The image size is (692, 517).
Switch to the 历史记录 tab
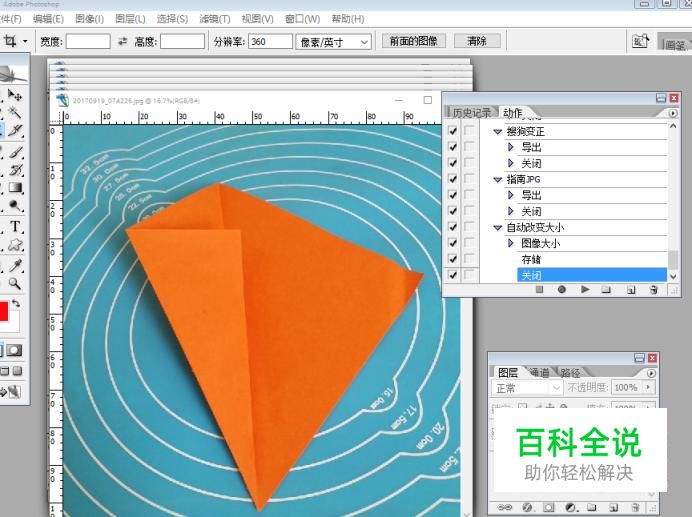coord(471,113)
